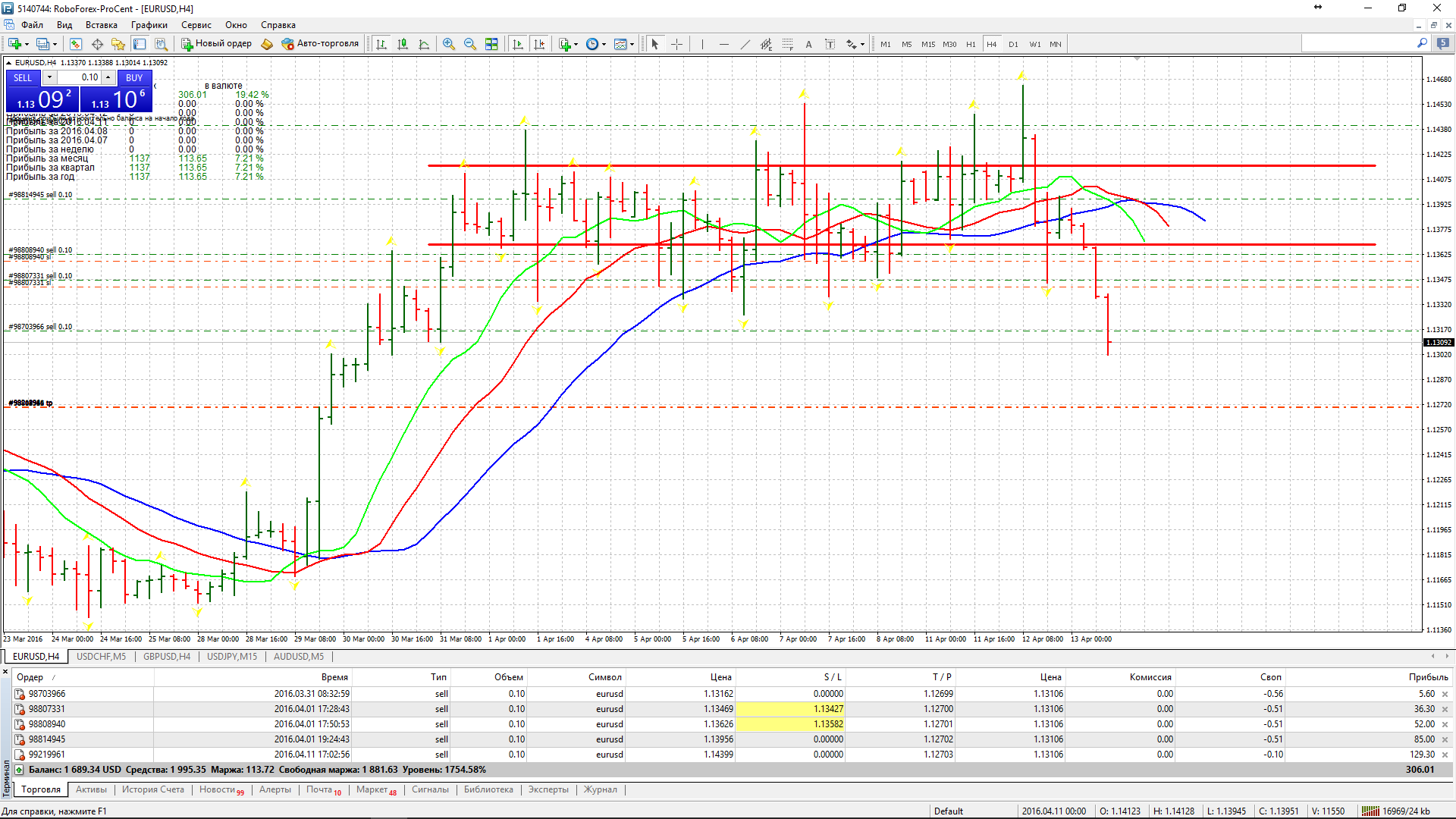
Task: Click the volume input field 0.10
Action: tap(79, 77)
